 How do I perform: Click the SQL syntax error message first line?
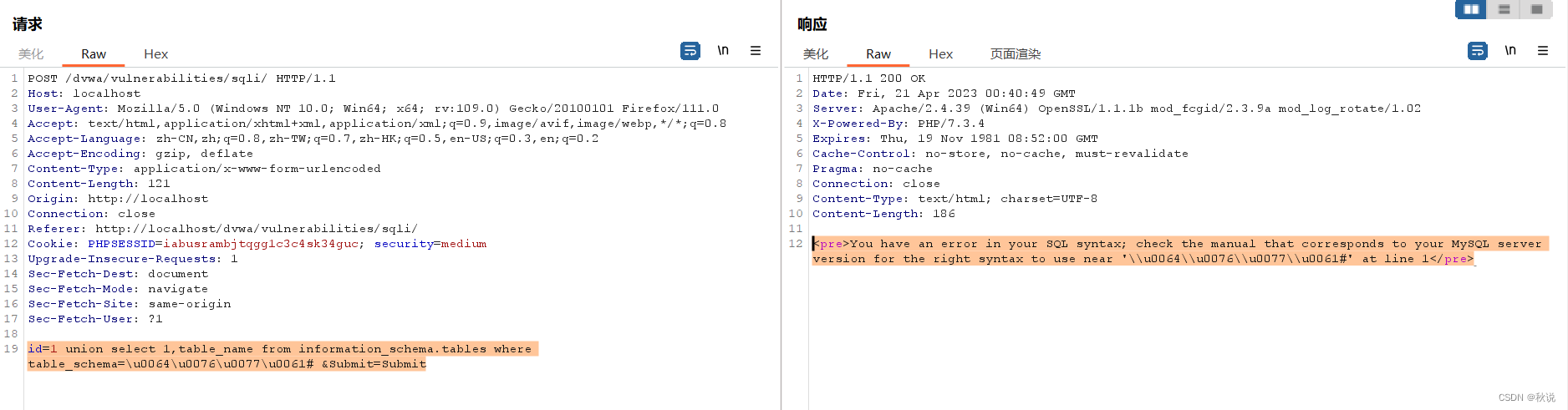pos(1180,244)
